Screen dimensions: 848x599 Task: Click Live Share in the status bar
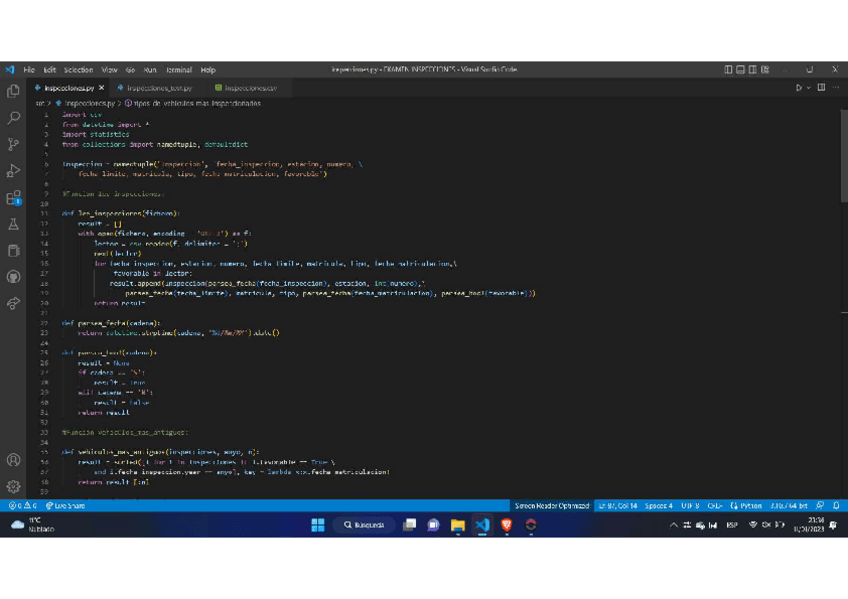pos(69,506)
